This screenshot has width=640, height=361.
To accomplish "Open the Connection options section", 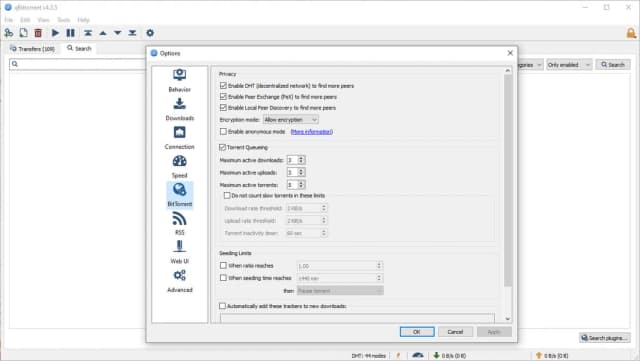I will click(180, 138).
